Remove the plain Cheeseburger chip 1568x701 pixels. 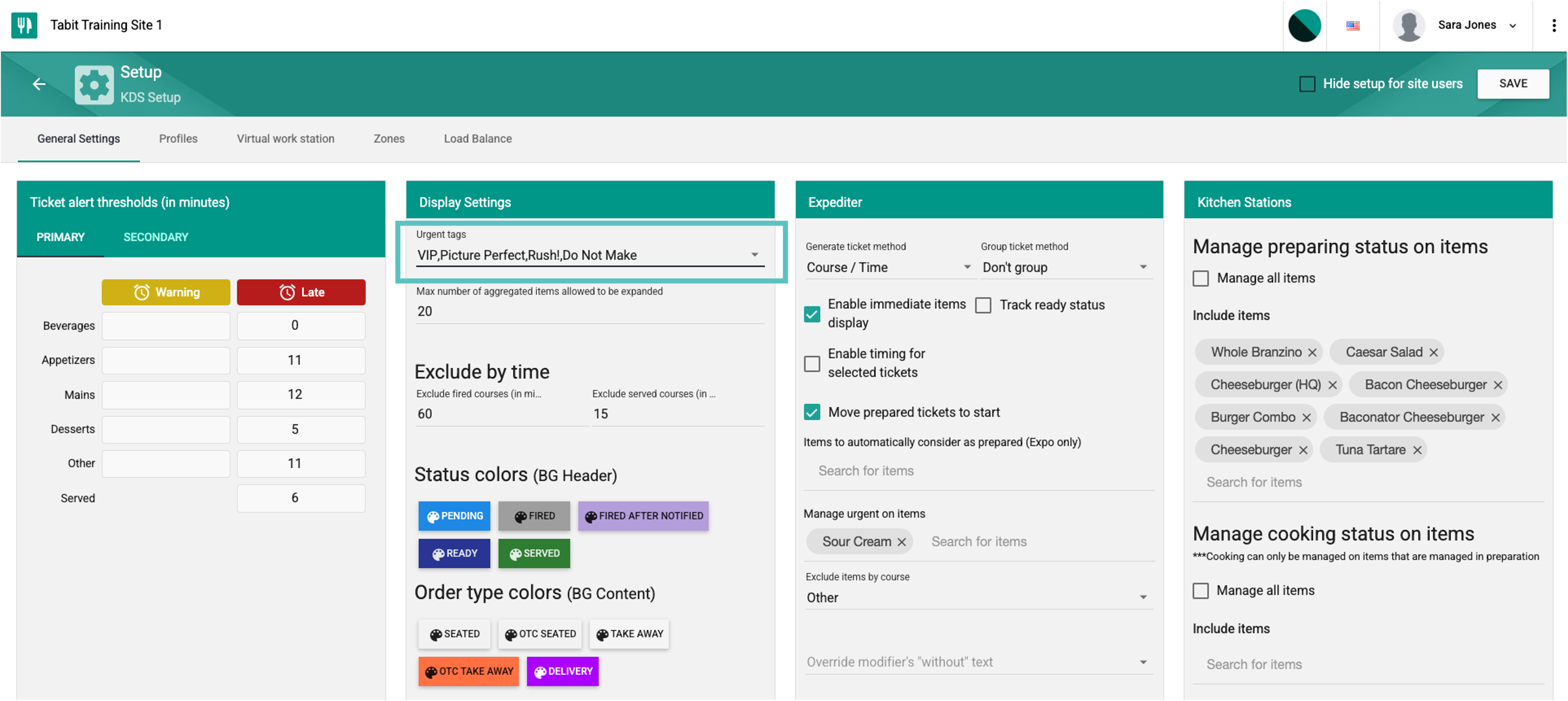pyautogui.click(x=1303, y=450)
